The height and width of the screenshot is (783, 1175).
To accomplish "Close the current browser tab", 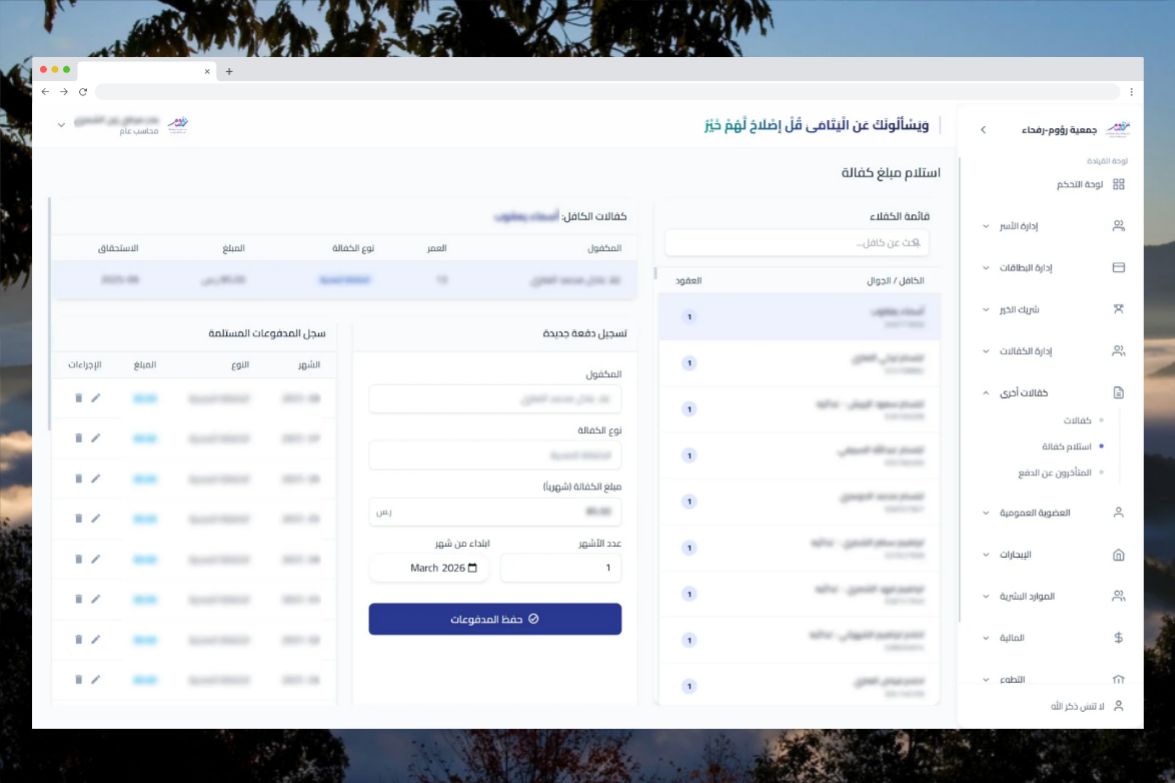I will (x=207, y=71).
